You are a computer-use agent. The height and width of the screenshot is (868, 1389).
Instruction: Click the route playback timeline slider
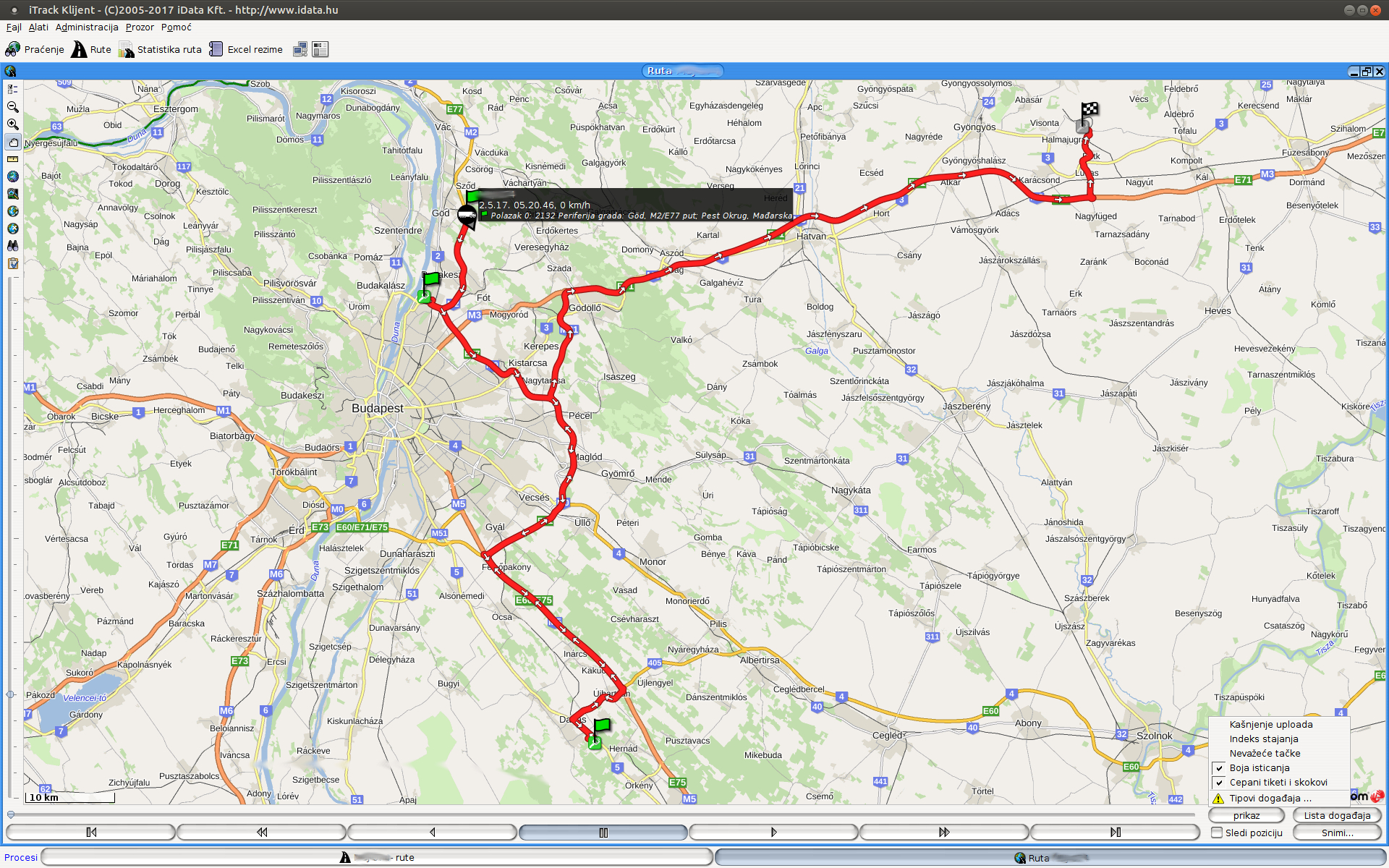(x=600, y=814)
